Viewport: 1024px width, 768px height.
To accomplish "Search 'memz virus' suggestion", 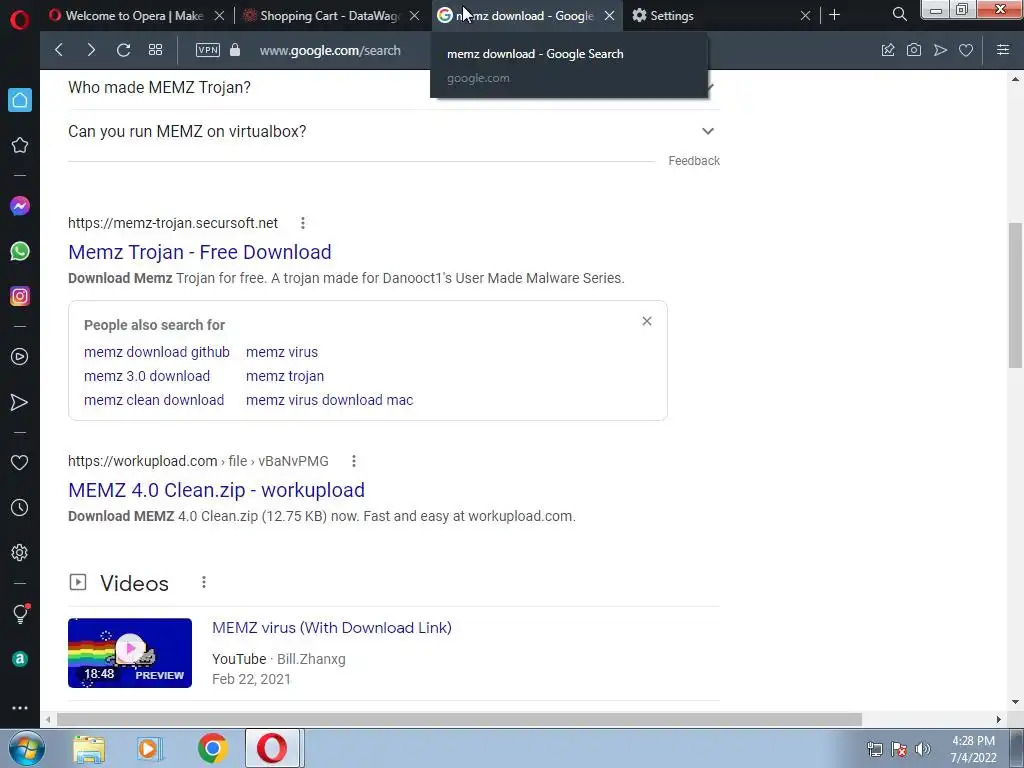I will 282,352.
